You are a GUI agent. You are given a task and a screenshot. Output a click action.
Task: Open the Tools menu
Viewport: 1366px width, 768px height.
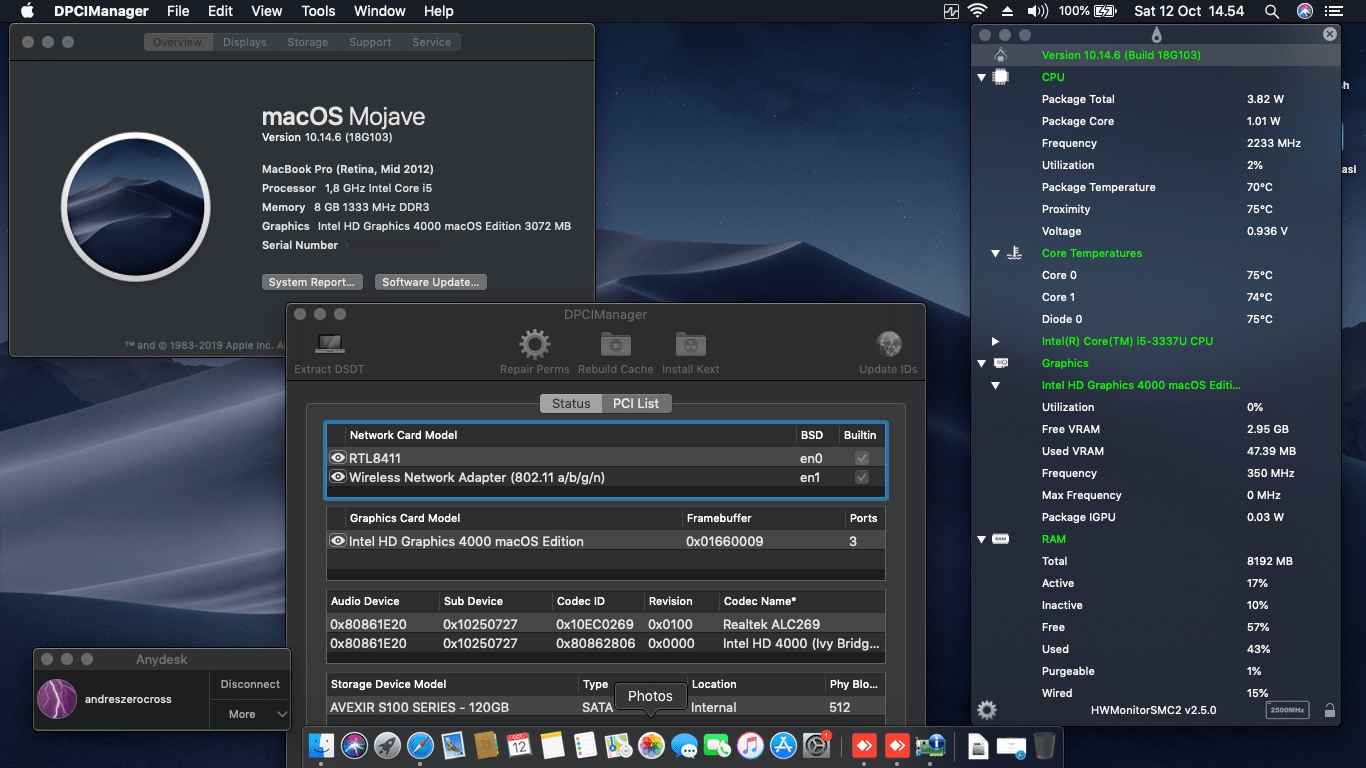317,11
